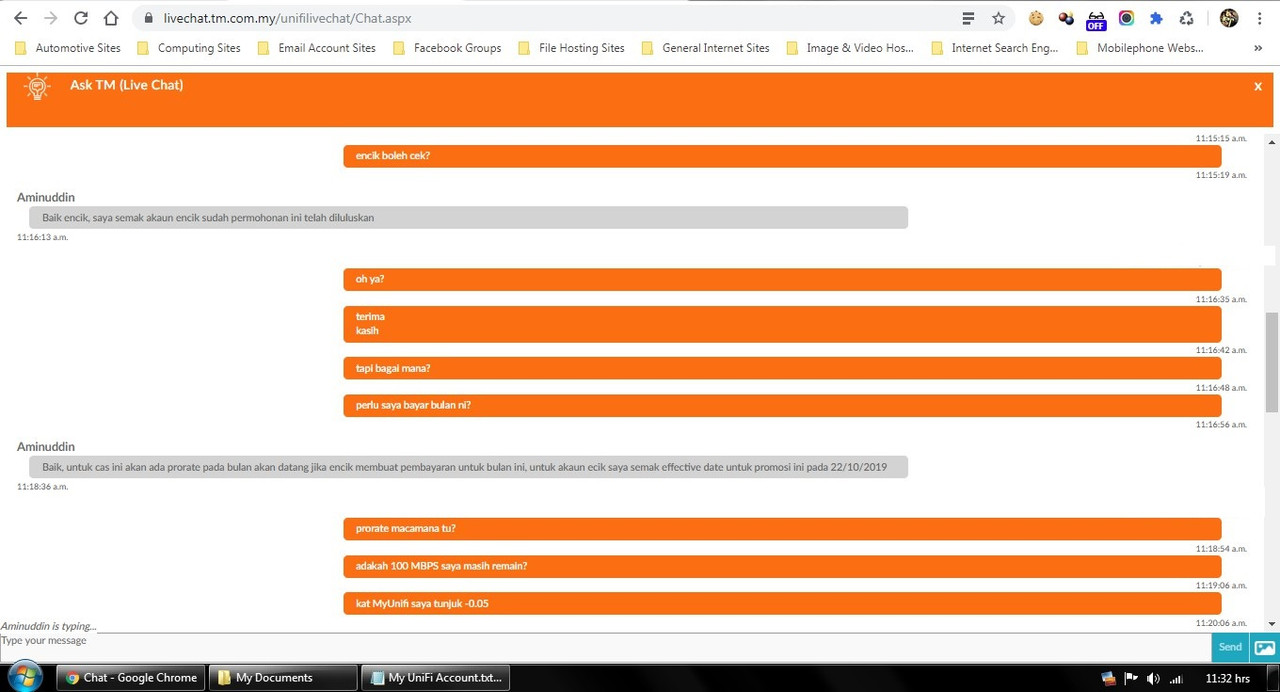Focus the Type your message field
The image size is (1280, 692).
[605, 647]
